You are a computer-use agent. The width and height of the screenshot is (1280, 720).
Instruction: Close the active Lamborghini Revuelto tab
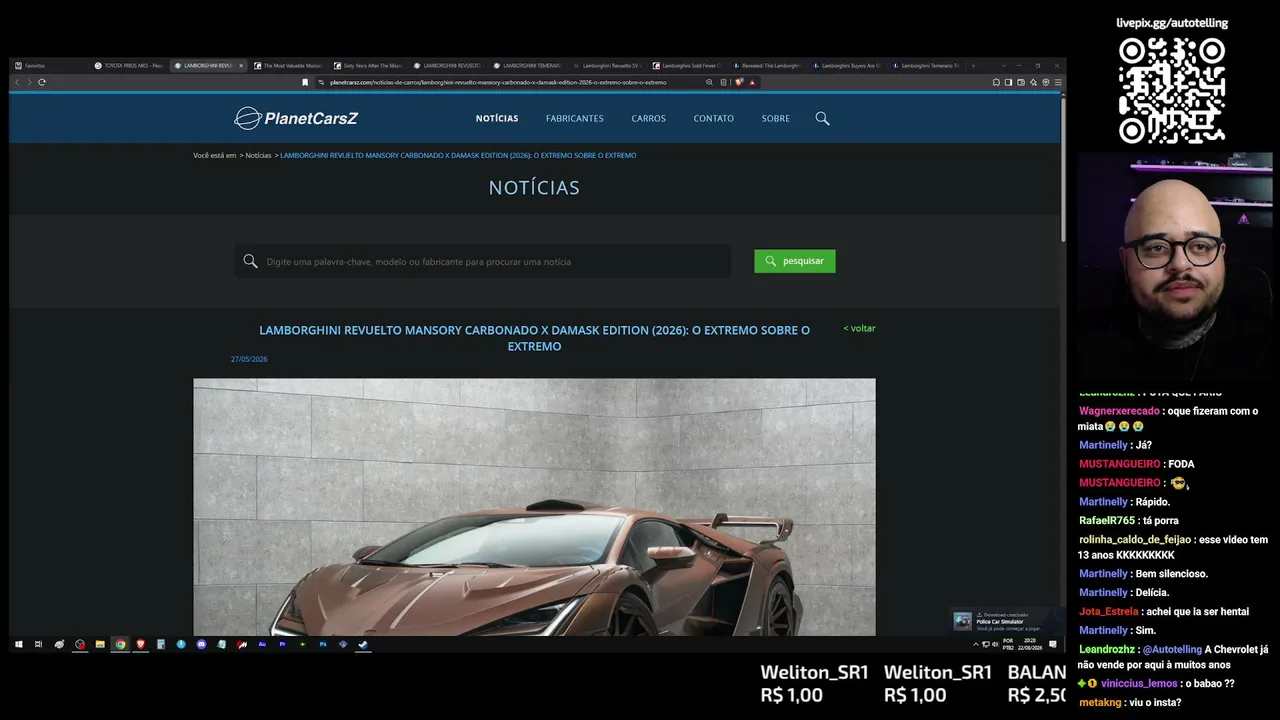tap(240, 66)
